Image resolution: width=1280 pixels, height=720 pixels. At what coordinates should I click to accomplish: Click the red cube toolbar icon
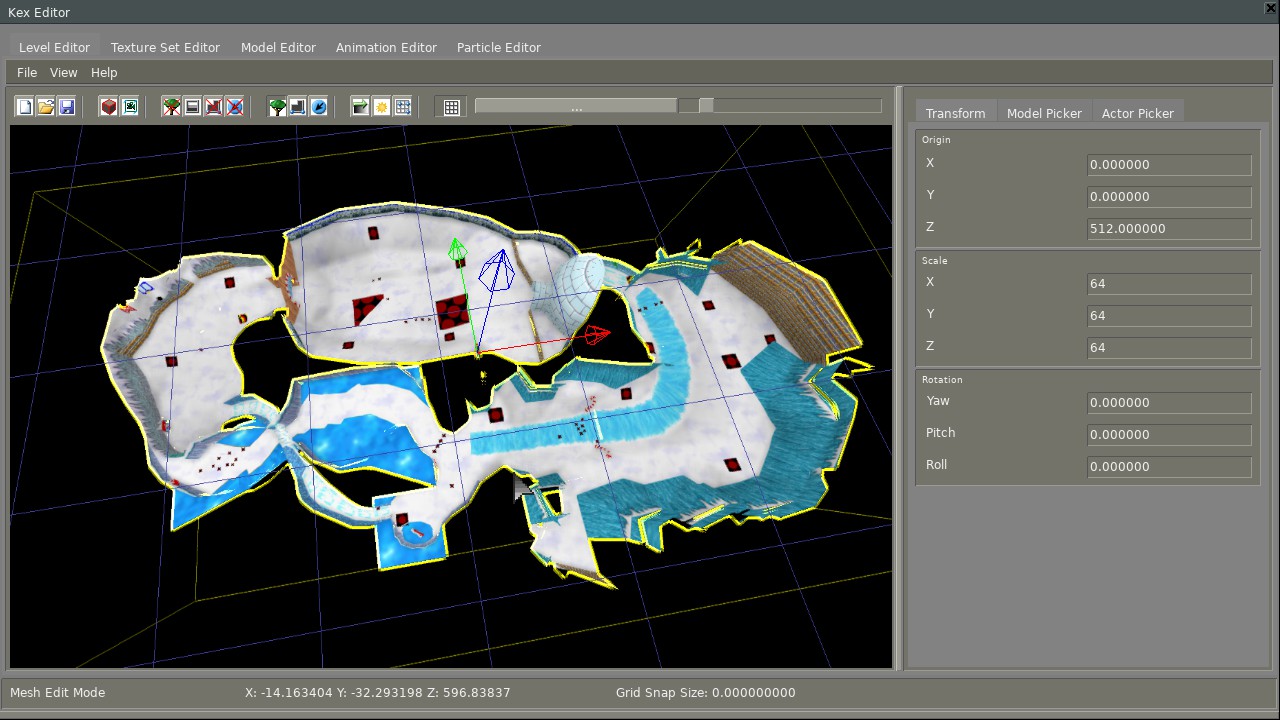click(x=109, y=107)
